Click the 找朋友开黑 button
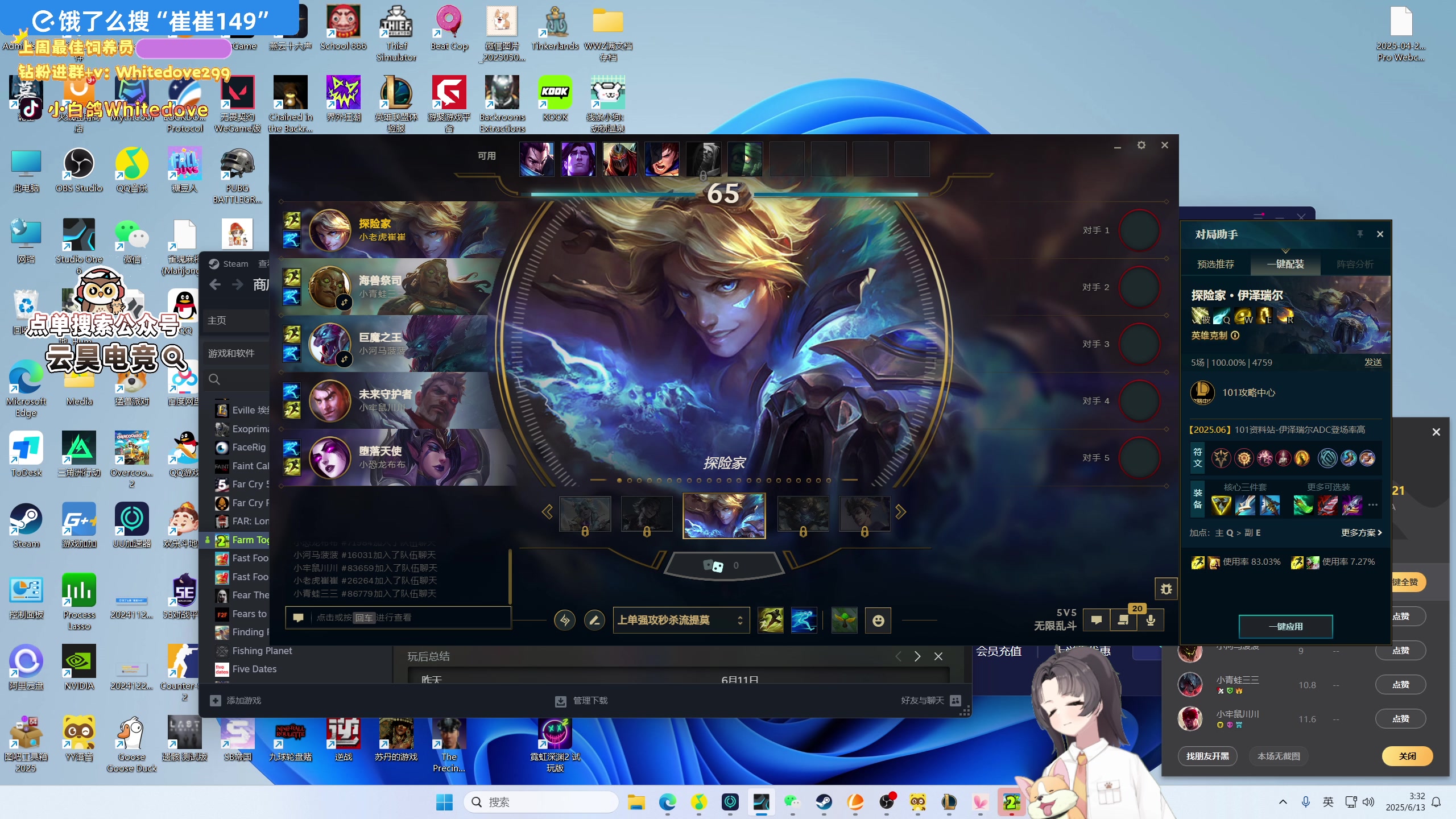Screen dimensions: 1456x819 1207,756
